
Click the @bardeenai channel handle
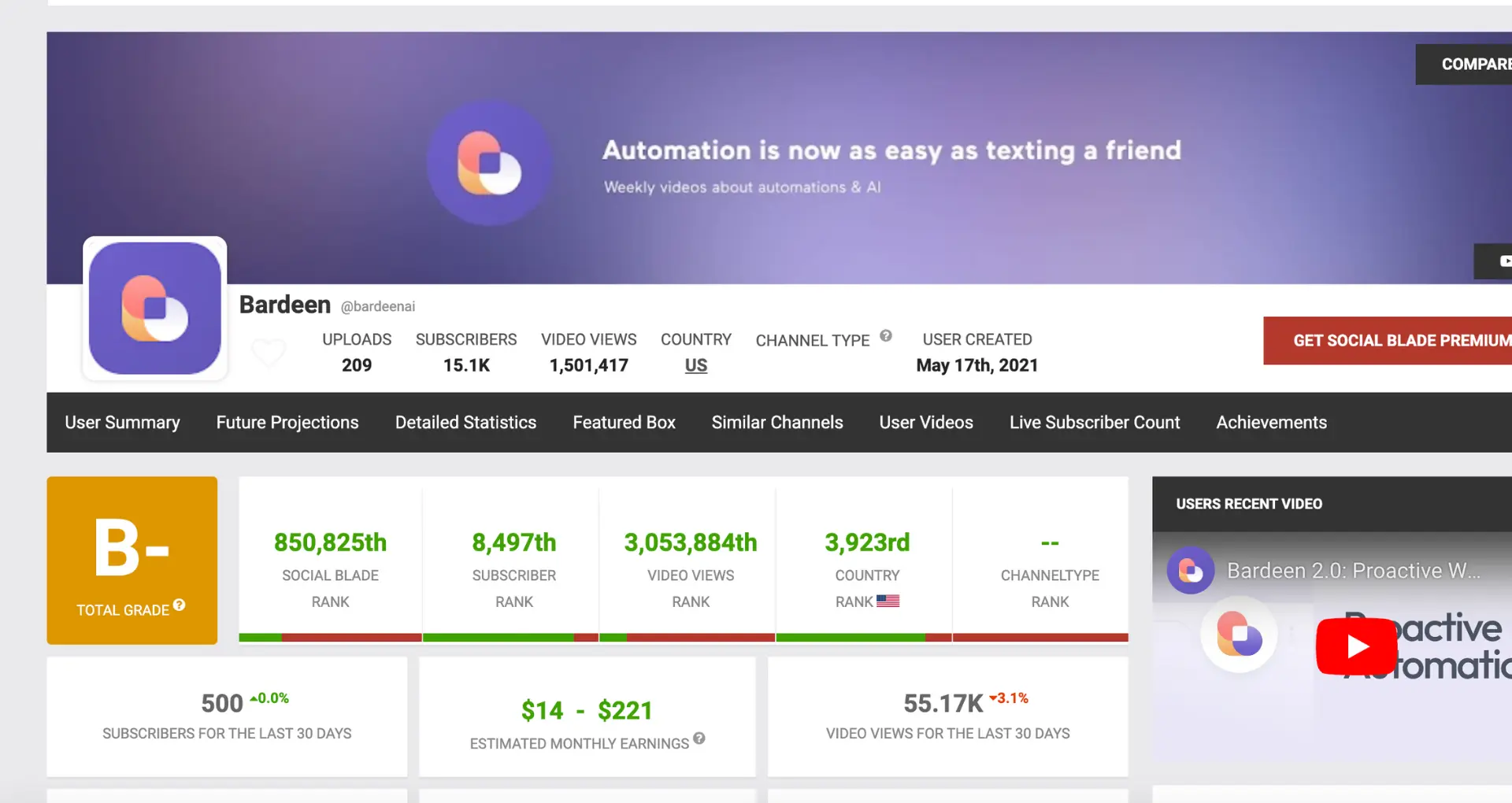pyautogui.click(x=378, y=306)
